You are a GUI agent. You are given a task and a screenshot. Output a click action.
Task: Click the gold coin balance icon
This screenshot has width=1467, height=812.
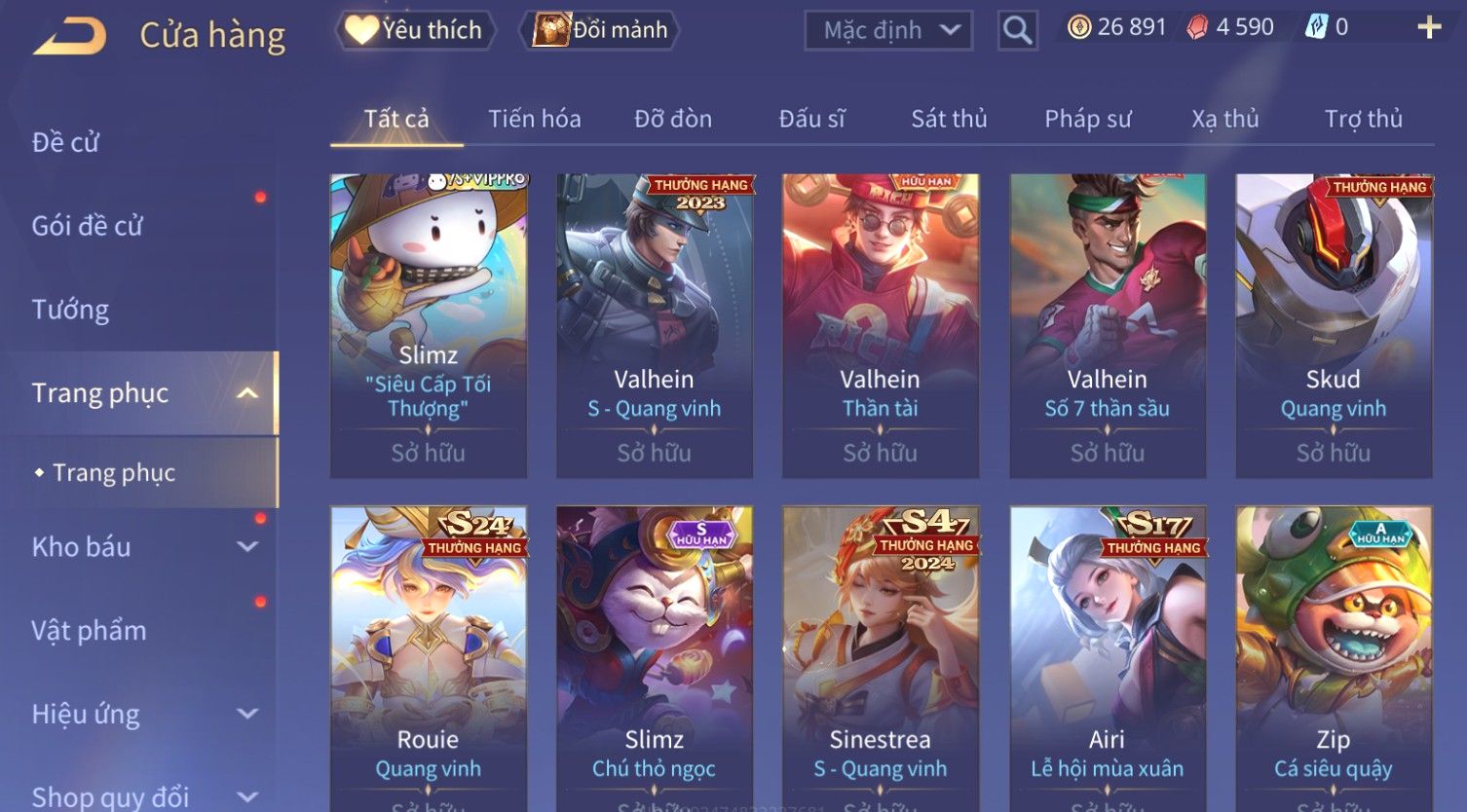pos(1078,27)
